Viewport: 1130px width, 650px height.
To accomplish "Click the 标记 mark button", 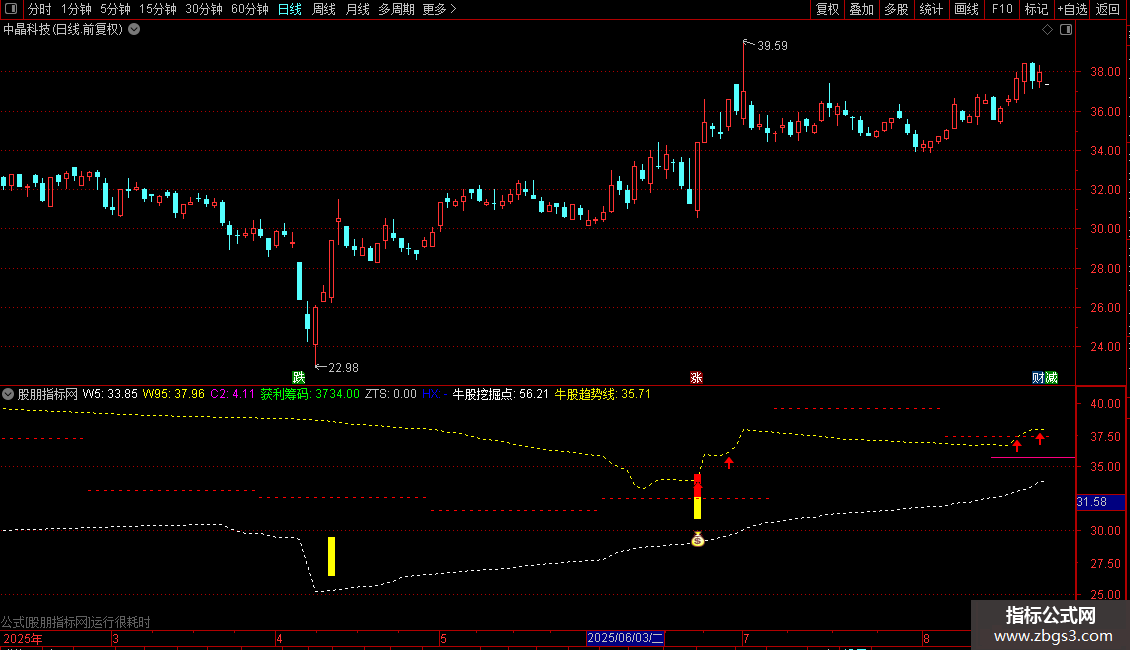I will click(x=1036, y=9).
